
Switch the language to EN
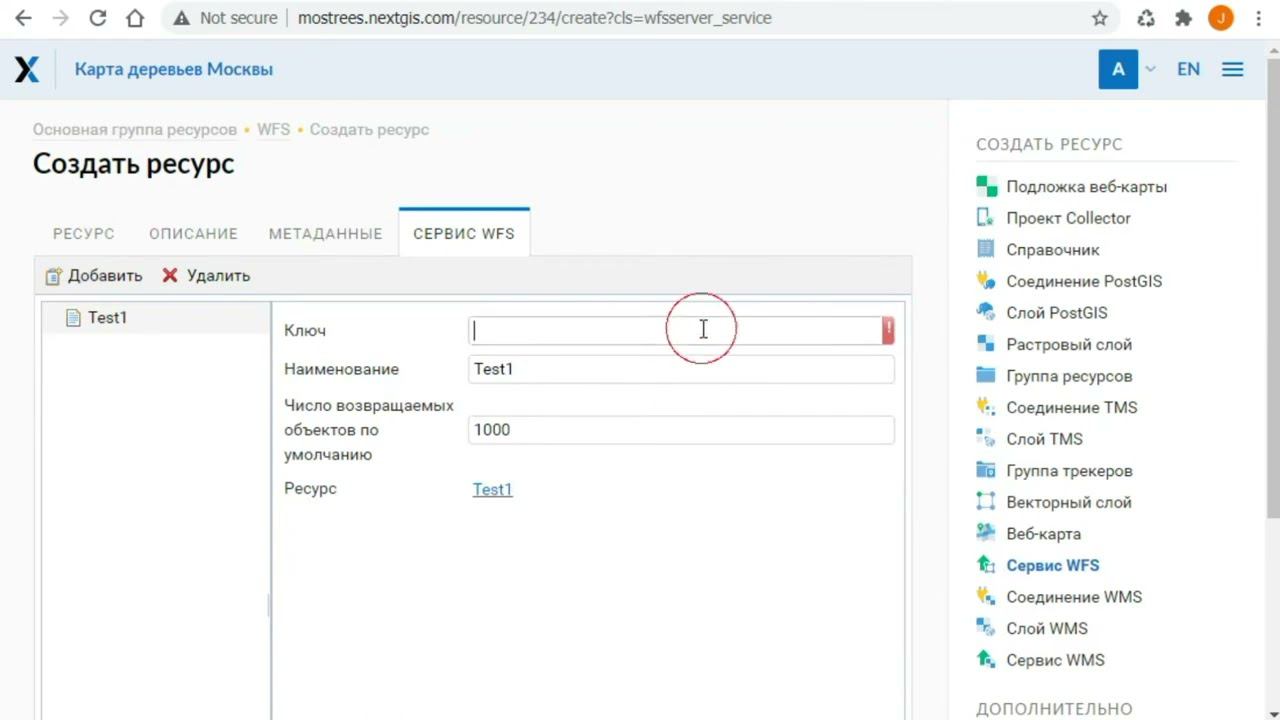click(1188, 69)
